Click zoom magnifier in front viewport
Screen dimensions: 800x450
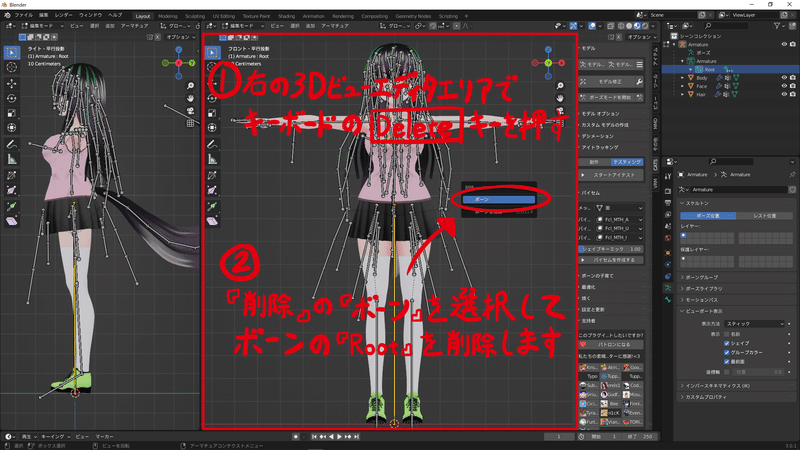click(x=560, y=86)
